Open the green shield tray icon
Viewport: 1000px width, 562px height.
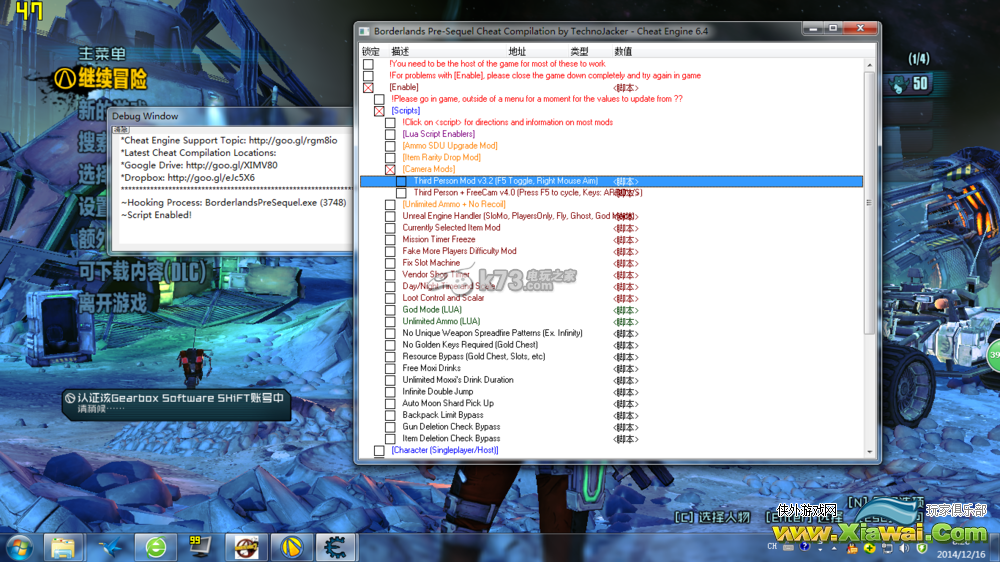coord(922,548)
